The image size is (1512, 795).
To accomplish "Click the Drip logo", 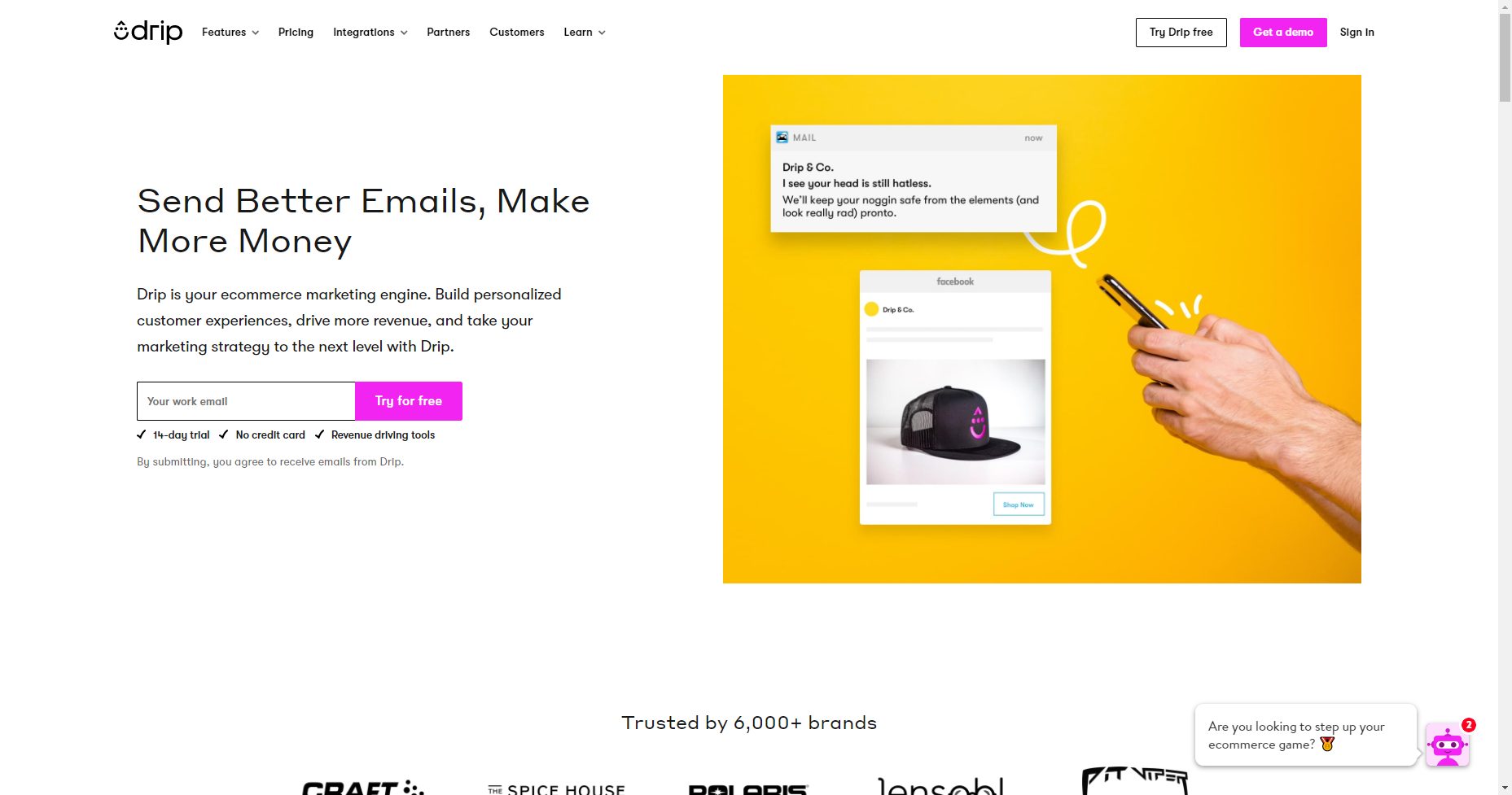I will coord(148,32).
